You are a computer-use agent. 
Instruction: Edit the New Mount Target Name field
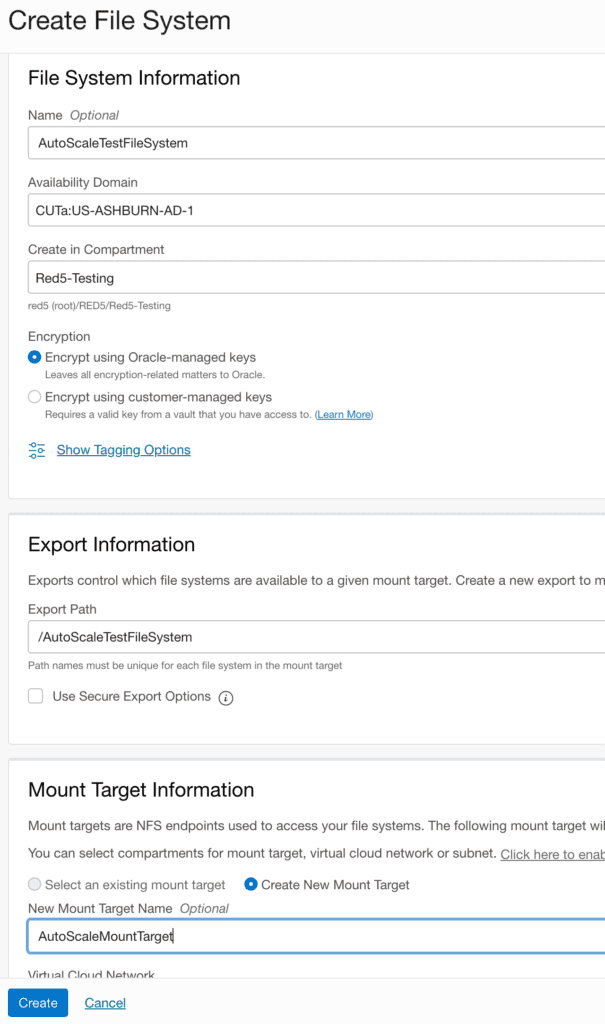300,935
